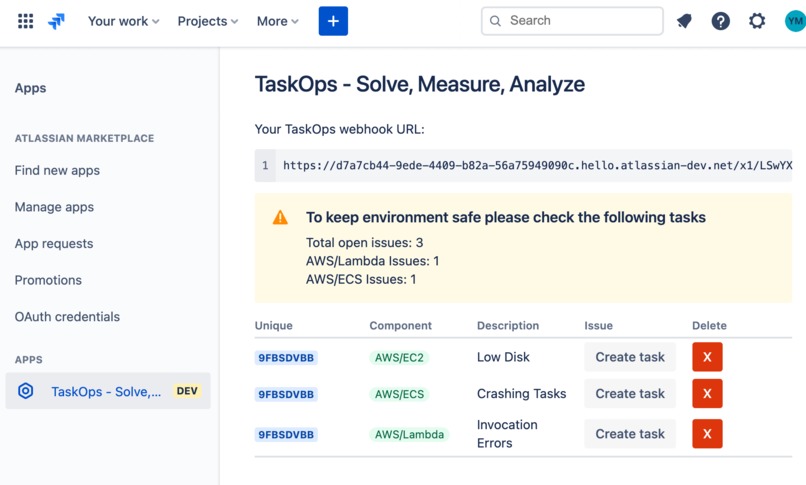This screenshot has width=806, height=485.
Task: Click the Apps sidebar heading
Action: coord(30,88)
